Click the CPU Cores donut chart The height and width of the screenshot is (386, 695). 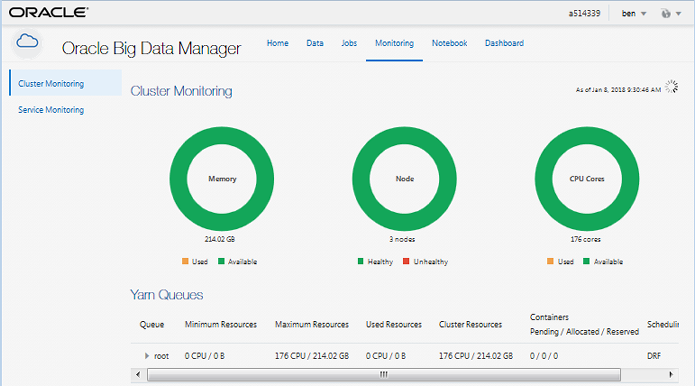point(587,179)
